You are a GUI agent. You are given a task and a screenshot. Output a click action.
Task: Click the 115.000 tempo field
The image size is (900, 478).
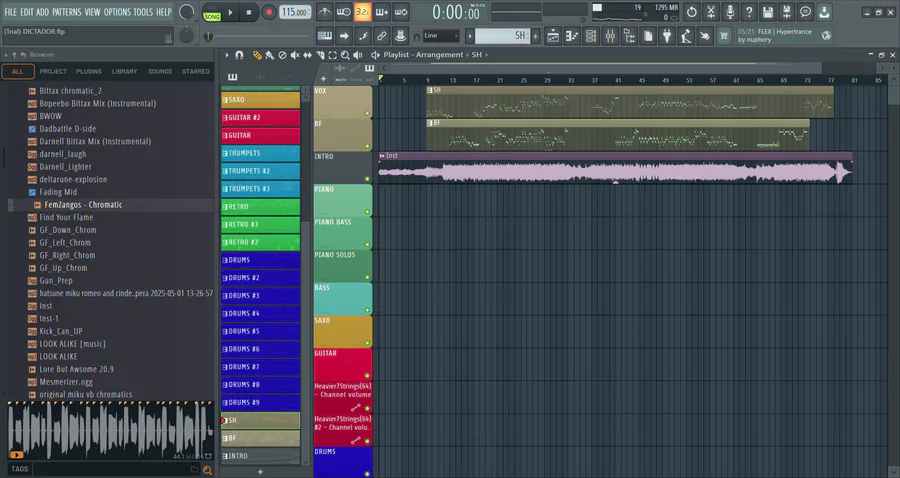(x=295, y=12)
